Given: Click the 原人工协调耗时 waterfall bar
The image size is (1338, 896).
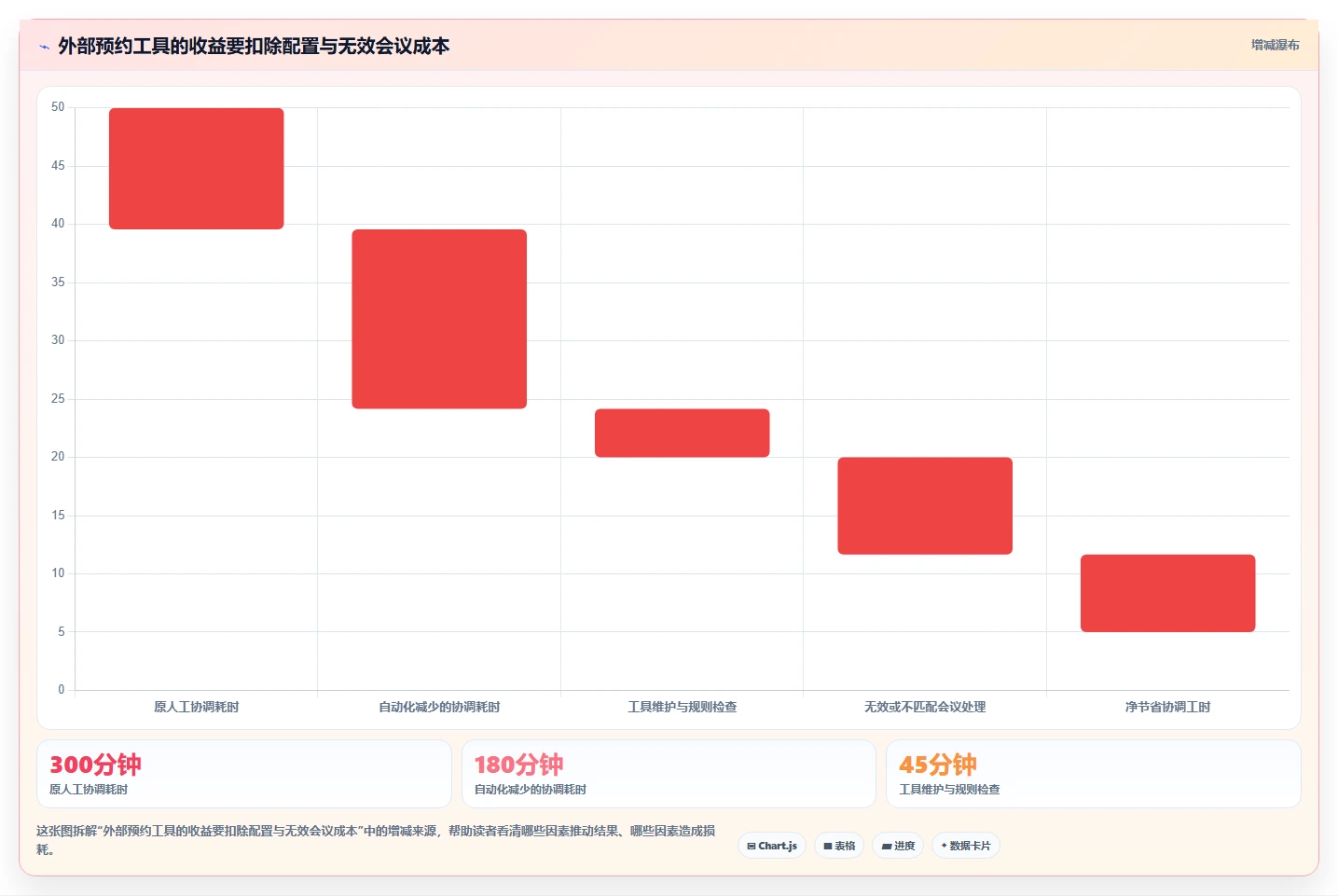Looking at the screenshot, I should click(197, 169).
